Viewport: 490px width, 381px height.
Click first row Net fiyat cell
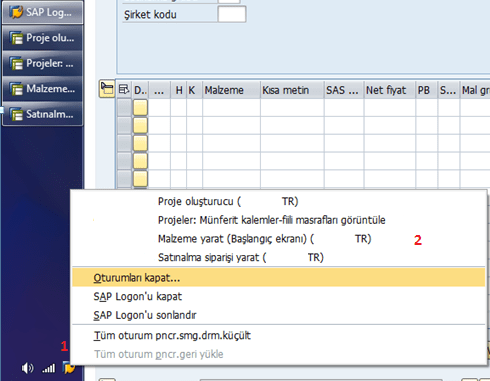390,108
